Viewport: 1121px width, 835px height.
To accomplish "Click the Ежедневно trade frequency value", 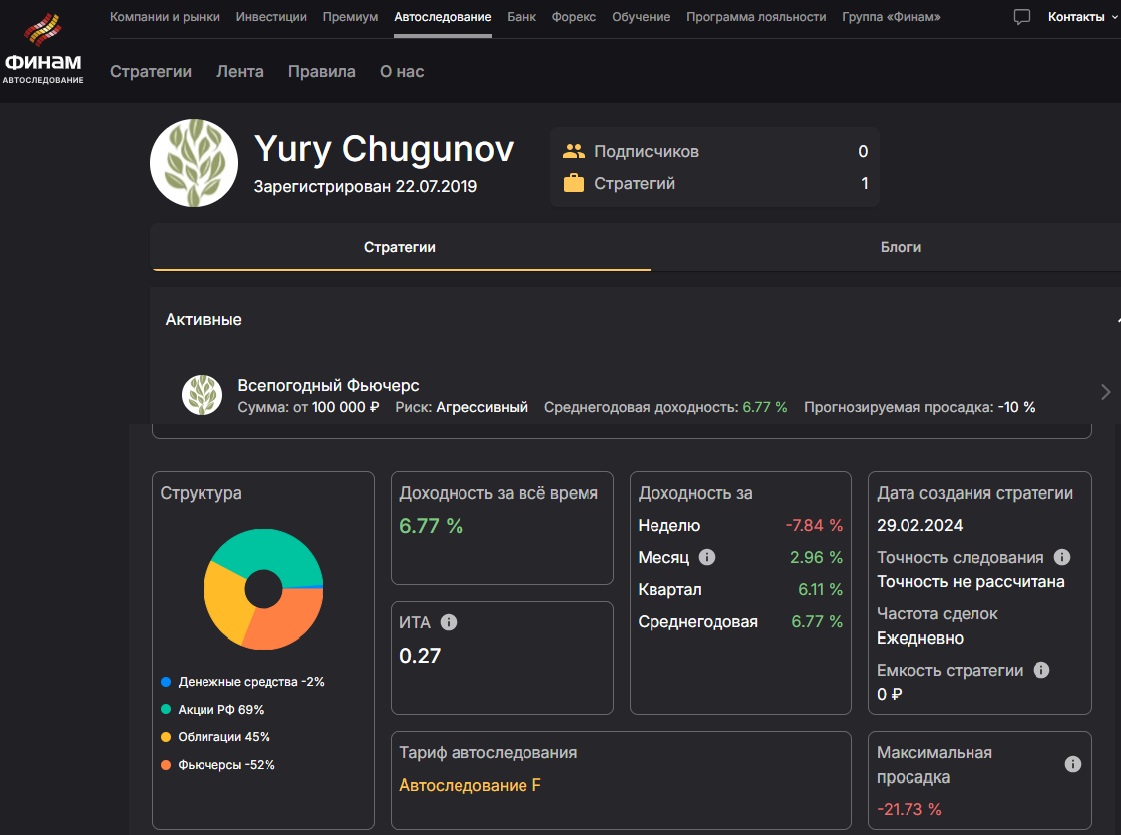I will click(x=920, y=638).
